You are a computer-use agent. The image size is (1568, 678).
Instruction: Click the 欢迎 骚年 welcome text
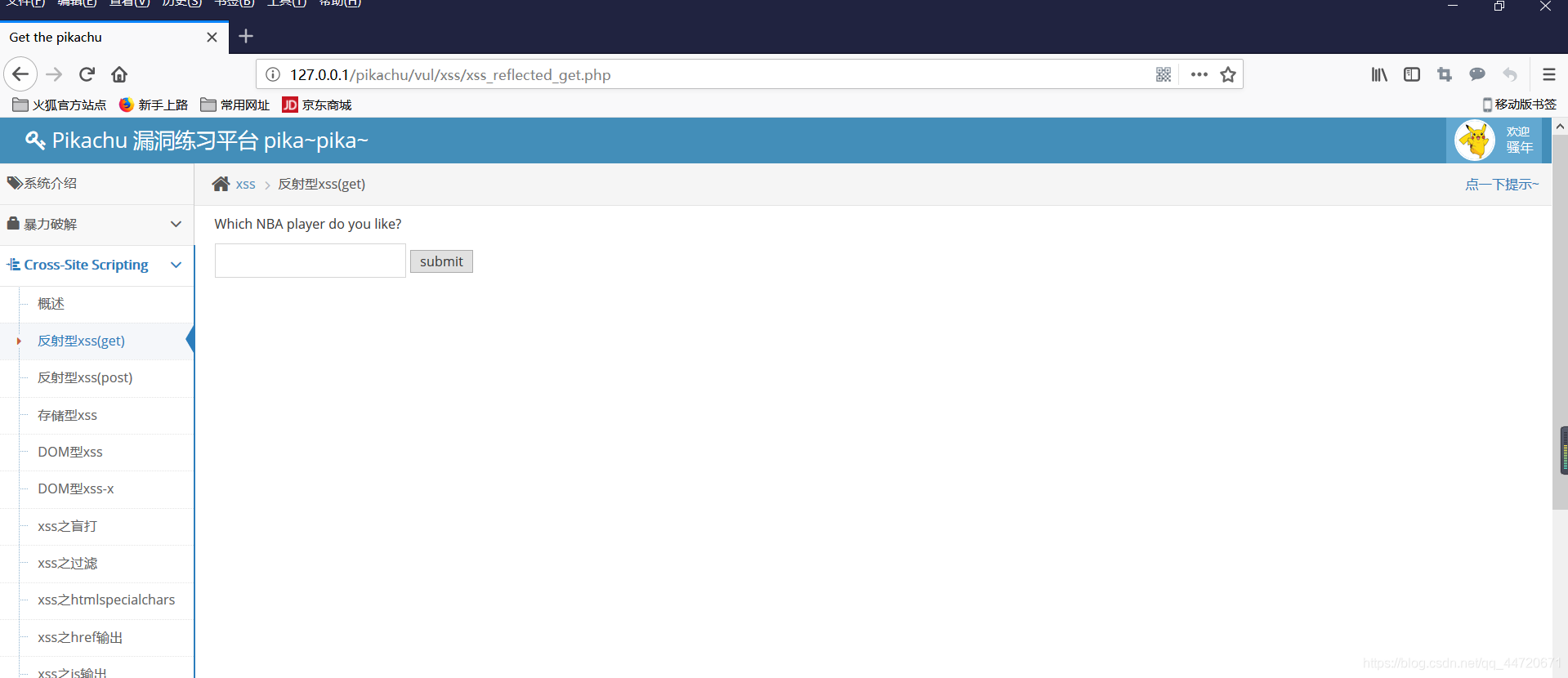point(1519,140)
